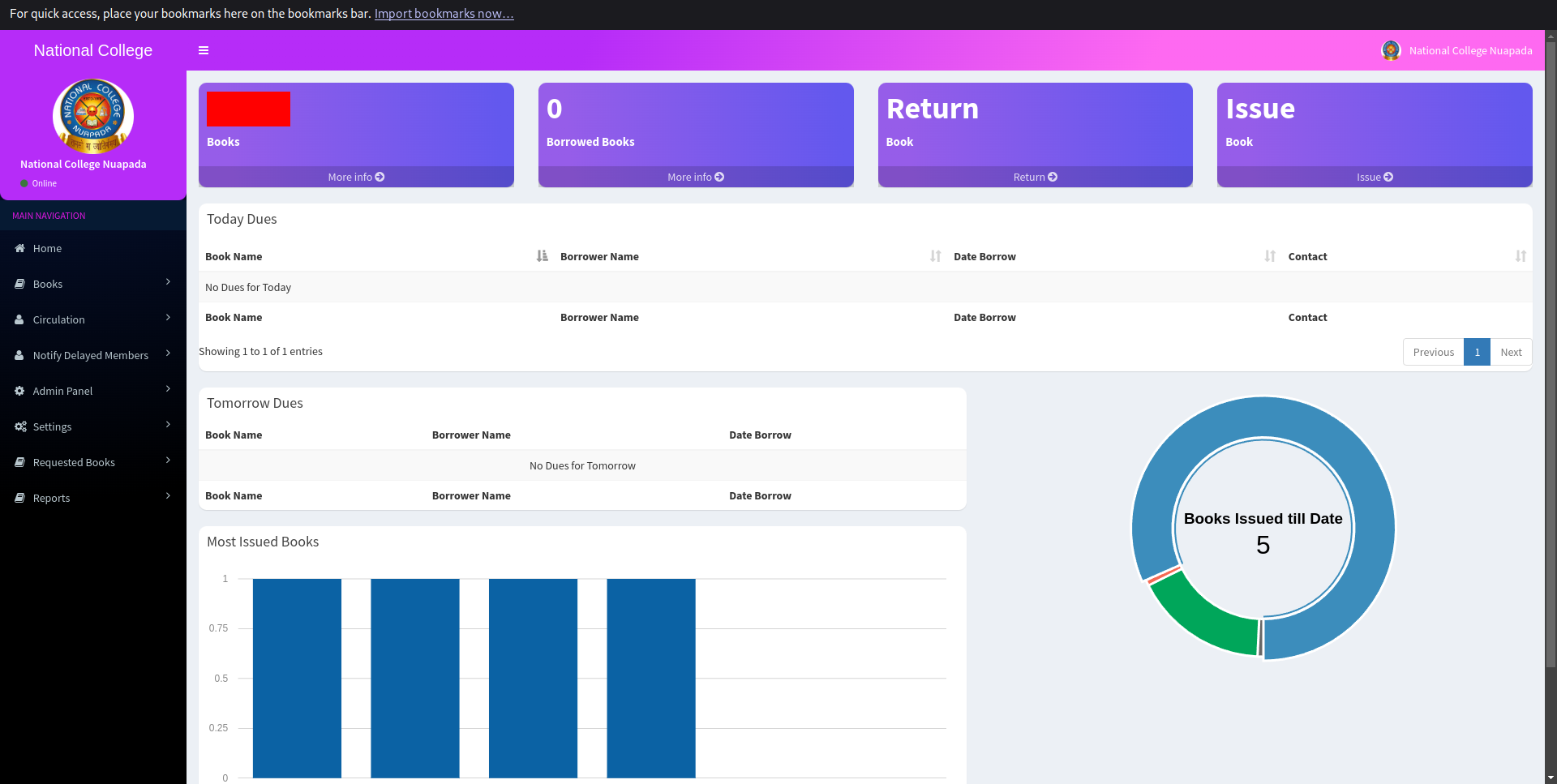The image size is (1557, 784).
Task: Click the user avatar icon in header
Action: (1391, 50)
